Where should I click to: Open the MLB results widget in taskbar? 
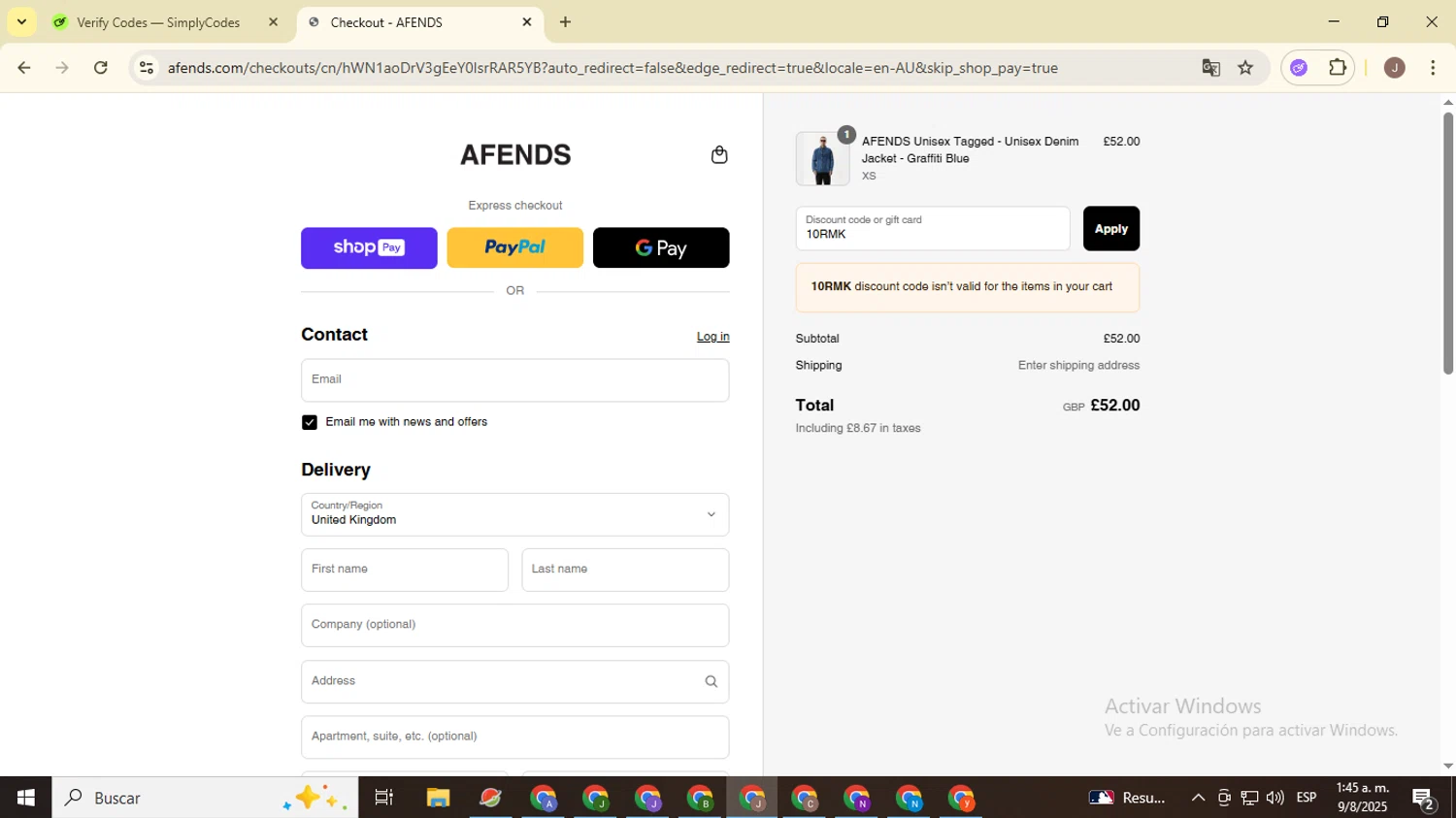click(x=1127, y=798)
